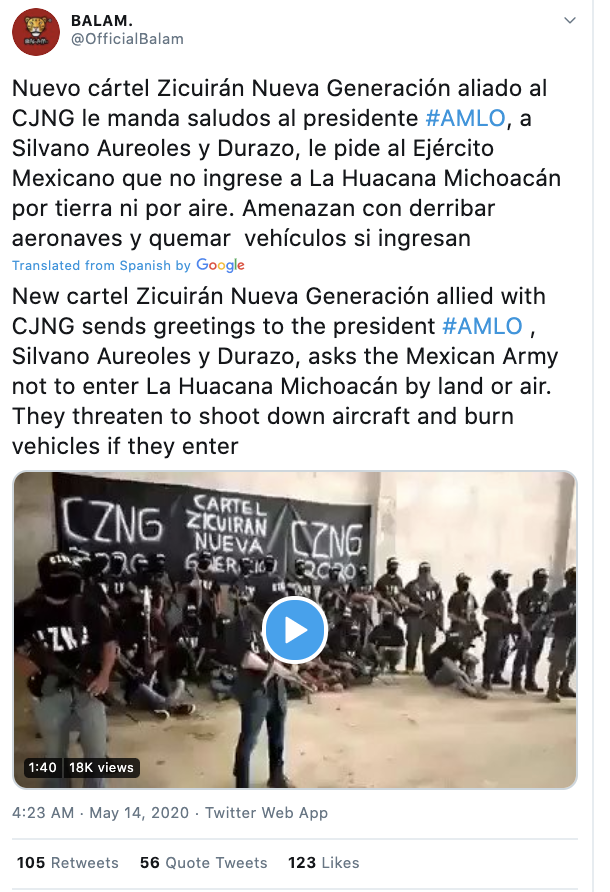Open the 4:23 AM May 14, 2020 timestamp
Viewport: 610px width, 892px height.
[x=100, y=813]
